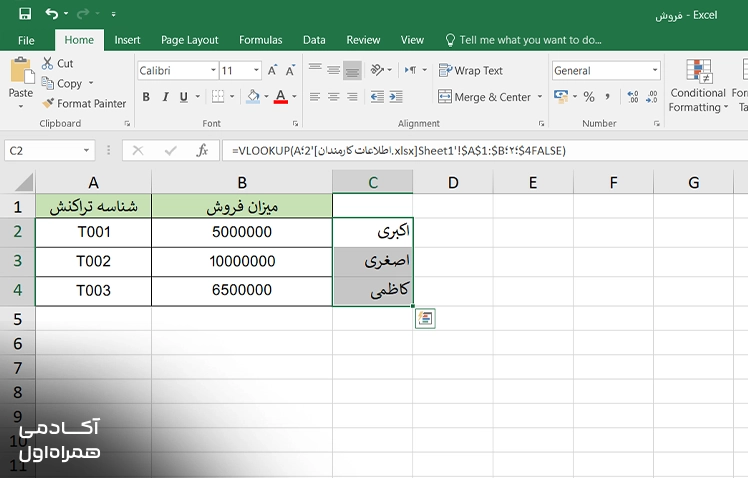Screen dimensions: 748x478
Task: Click the Increase Decimal icon
Action: click(x=633, y=97)
